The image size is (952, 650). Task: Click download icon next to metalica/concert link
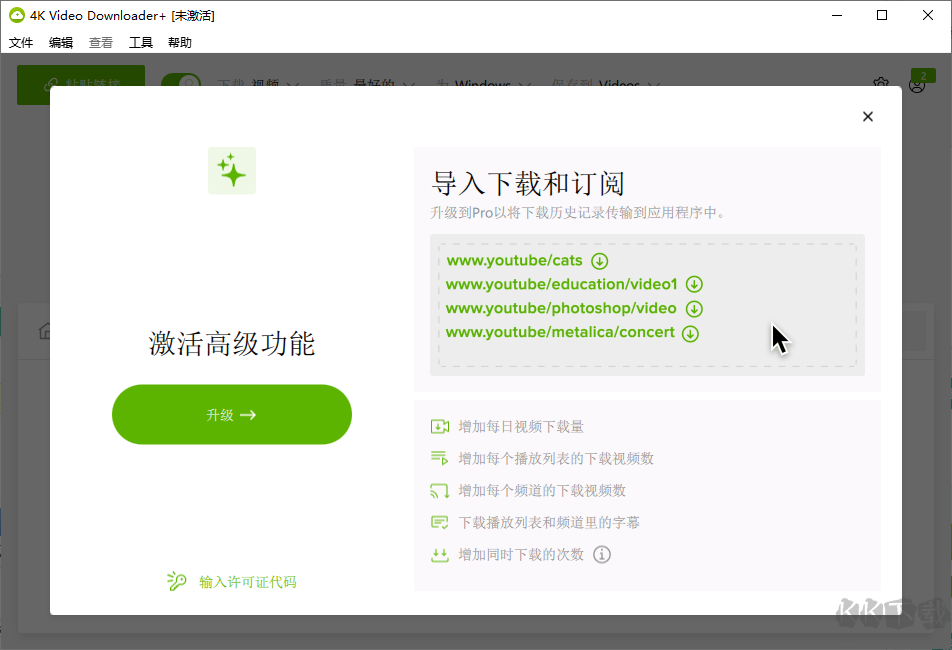click(x=690, y=333)
